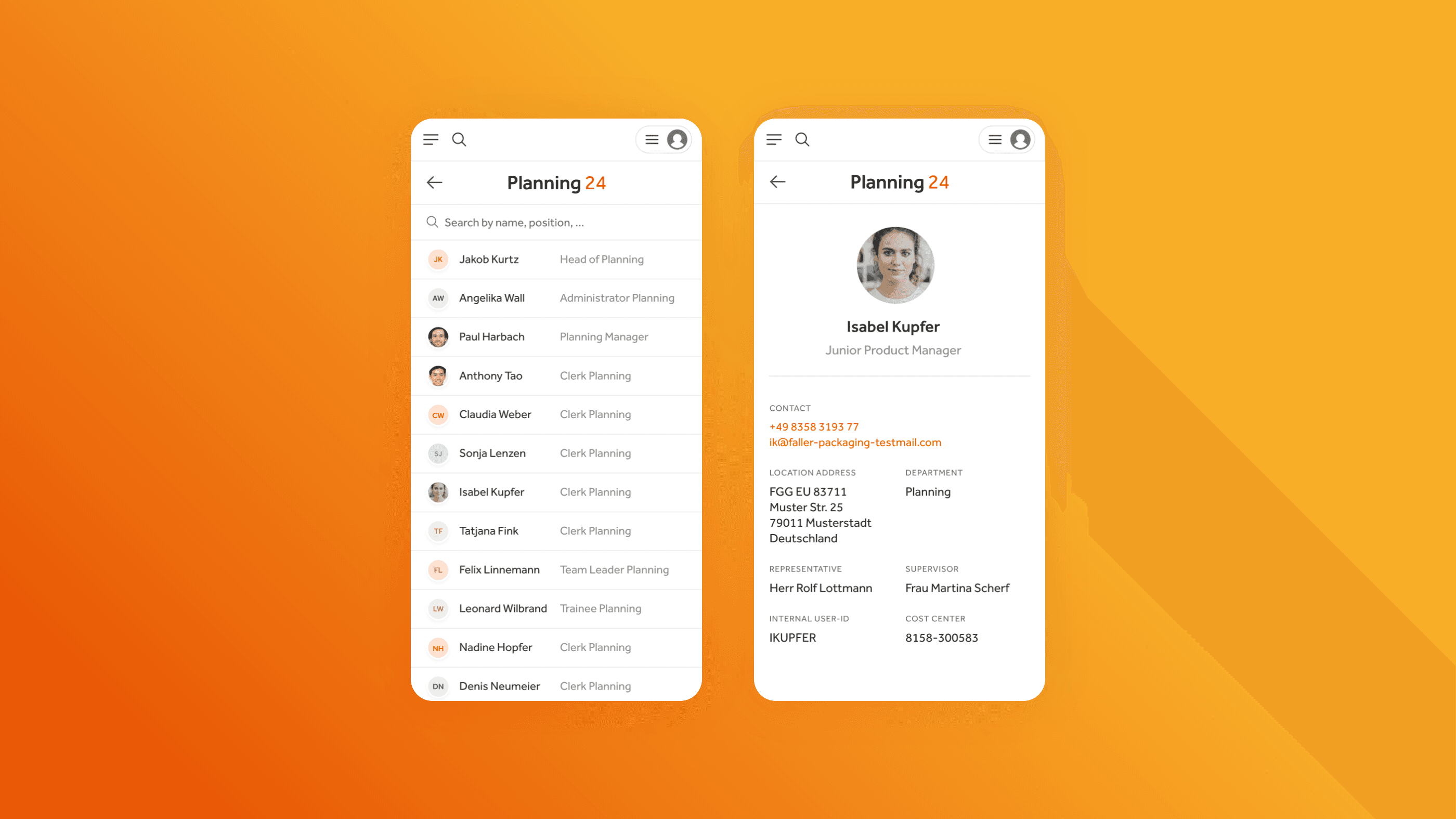View Isabel Kupfer profile photo thumbnail
The width and height of the screenshot is (1456, 819).
point(437,491)
